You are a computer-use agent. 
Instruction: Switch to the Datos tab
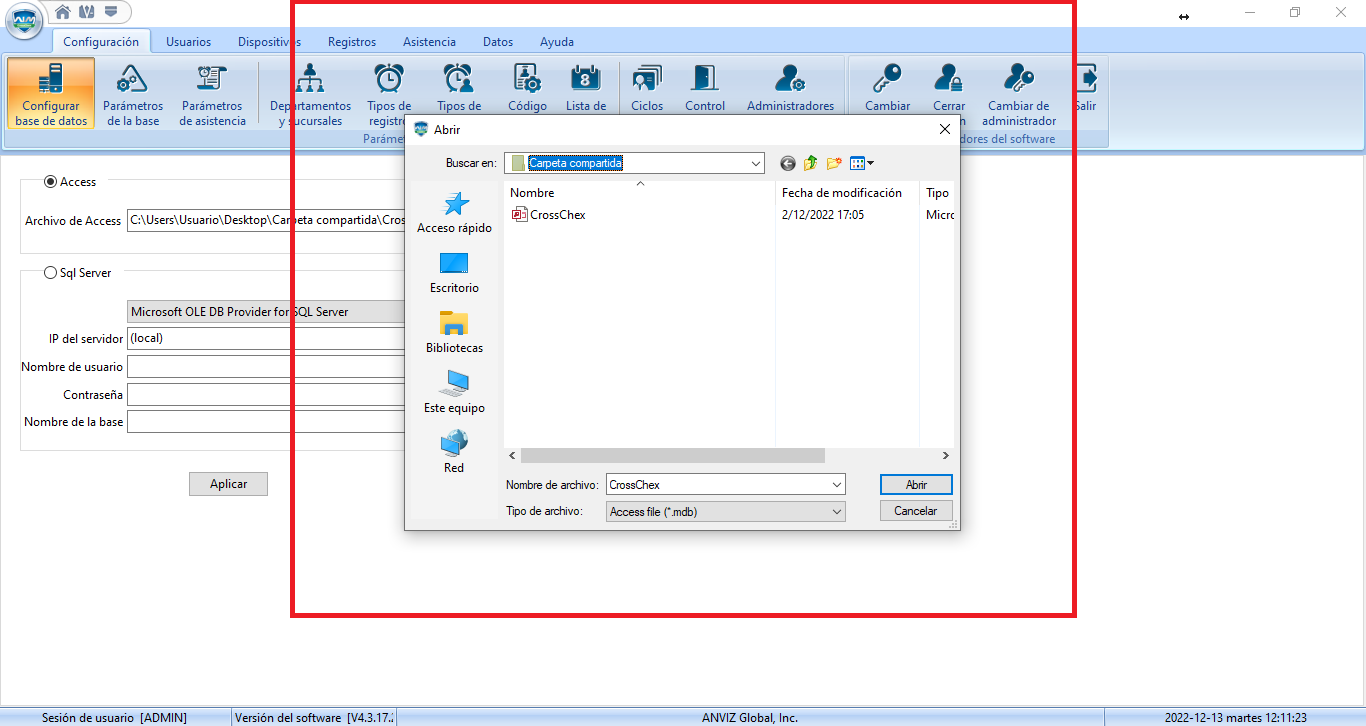(498, 42)
